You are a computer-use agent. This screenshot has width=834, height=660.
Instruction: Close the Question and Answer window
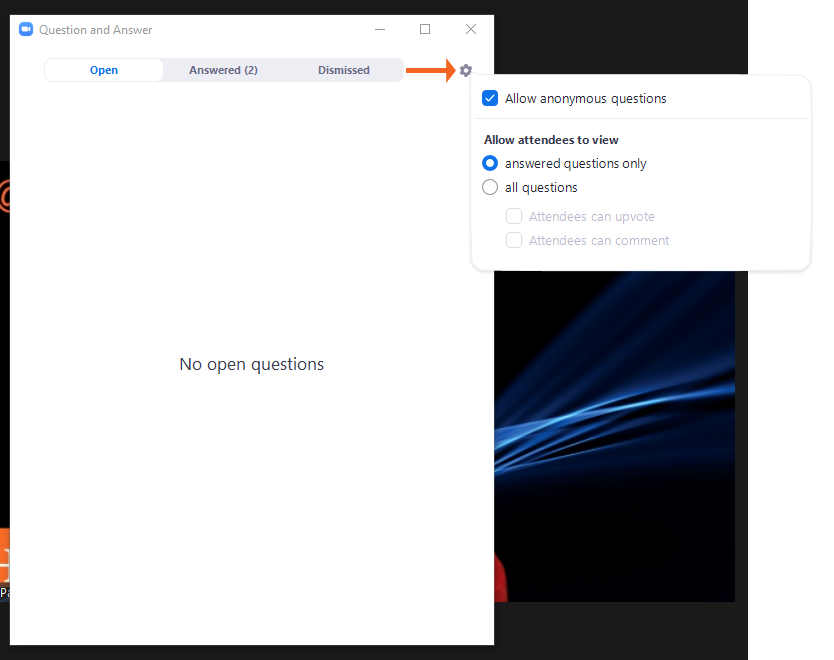pyautogui.click(x=471, y=30)
